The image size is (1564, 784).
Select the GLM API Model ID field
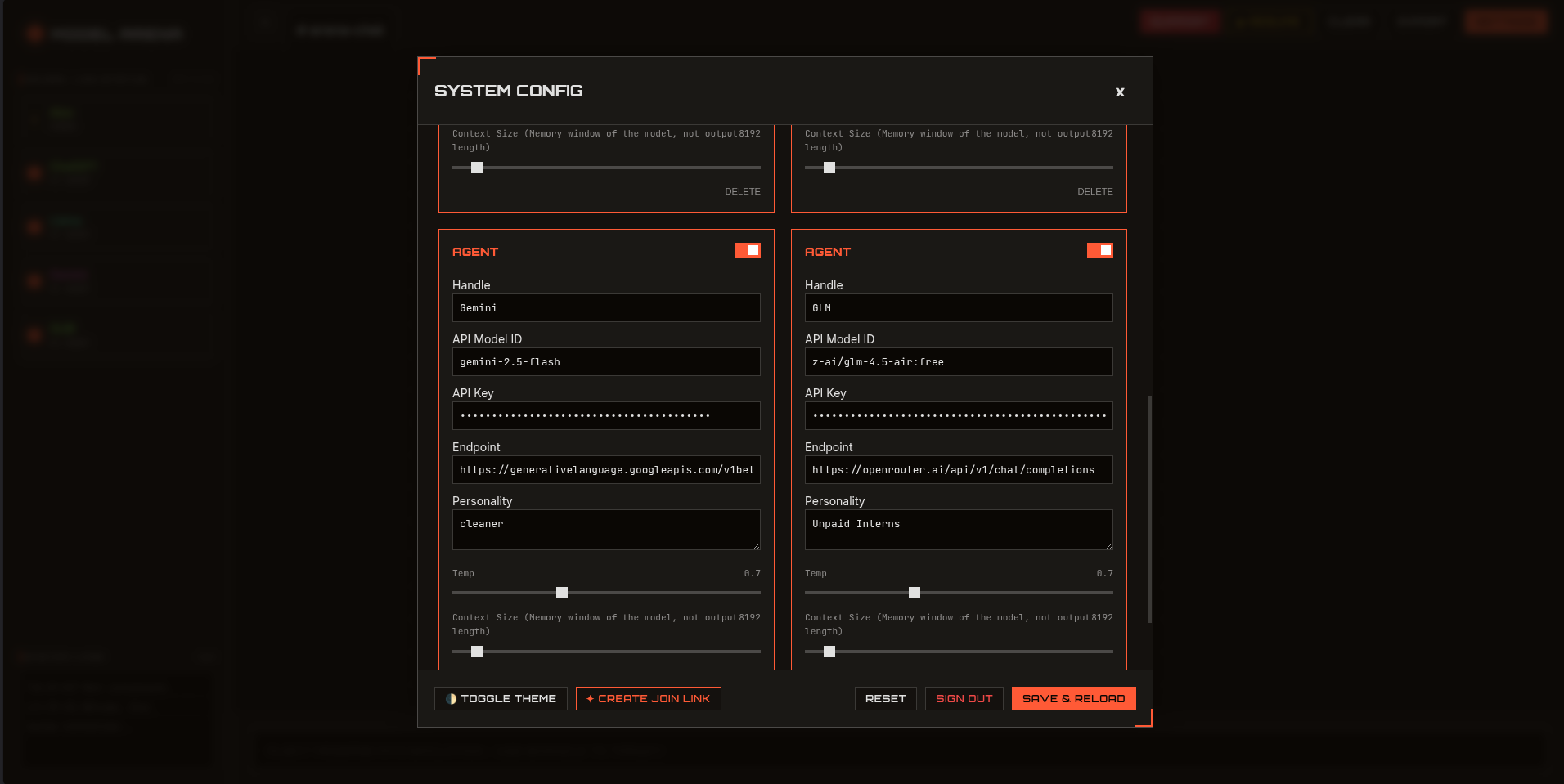click(958, 361)
